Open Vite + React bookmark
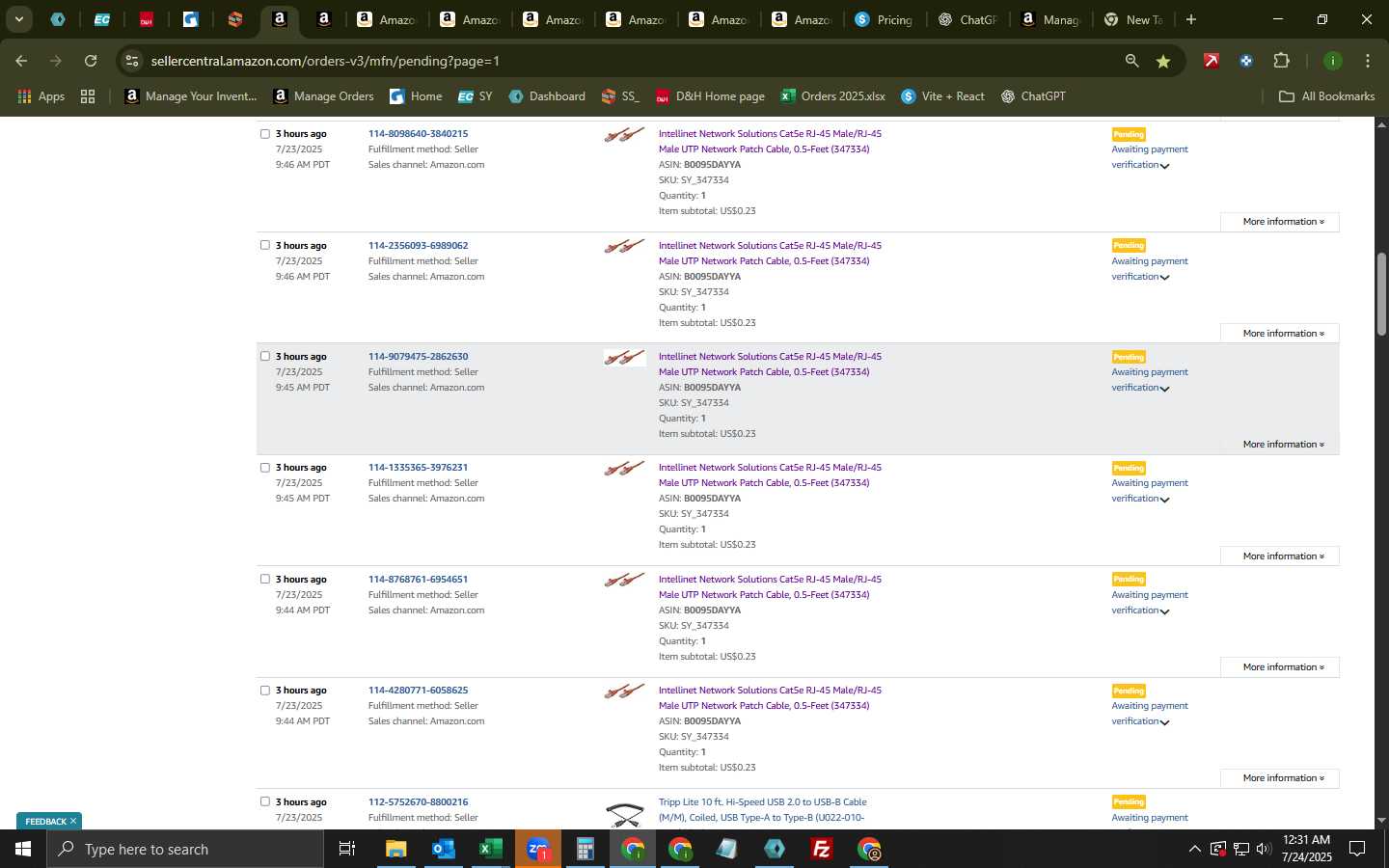The height and width of the screenshot is (868, 1389). tap(942, 96)
